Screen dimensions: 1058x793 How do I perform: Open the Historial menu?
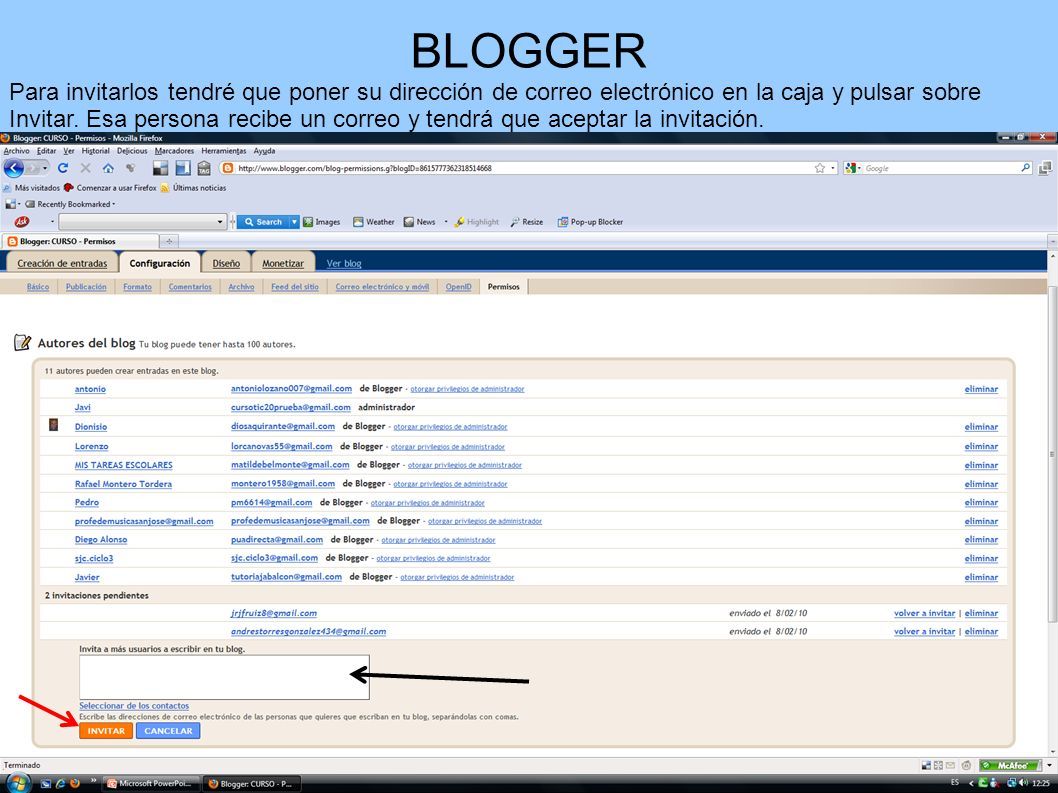point(95,151)
